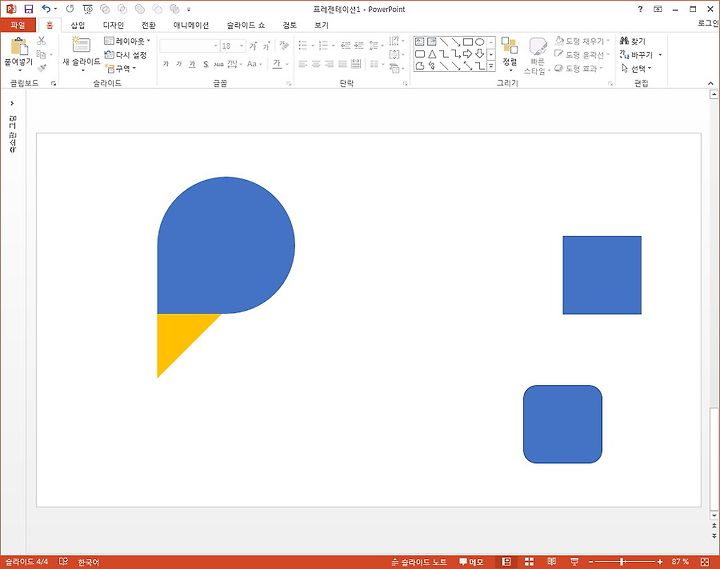Cut selection with the scissors icon
Image resolution: width=720 pixels, height=569 pixels.
point(41,41)
